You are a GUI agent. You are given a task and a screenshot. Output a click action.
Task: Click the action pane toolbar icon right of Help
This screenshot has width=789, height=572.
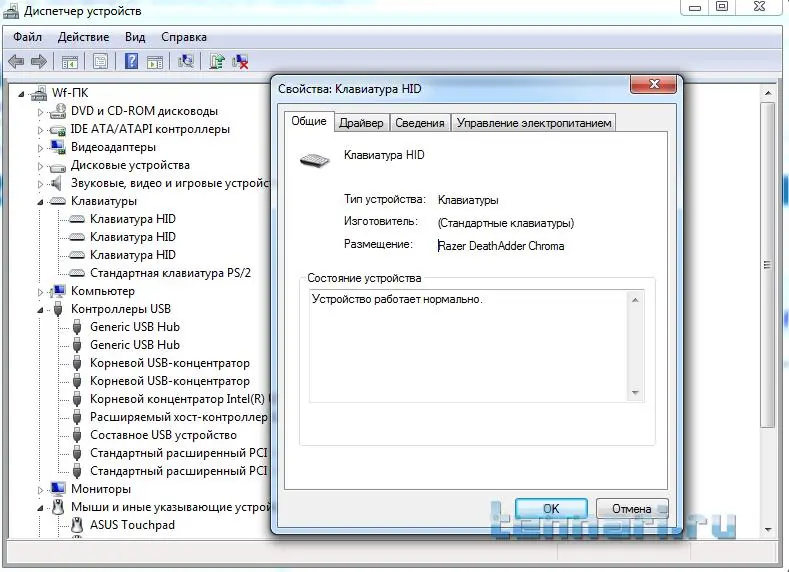click(154, 62)
